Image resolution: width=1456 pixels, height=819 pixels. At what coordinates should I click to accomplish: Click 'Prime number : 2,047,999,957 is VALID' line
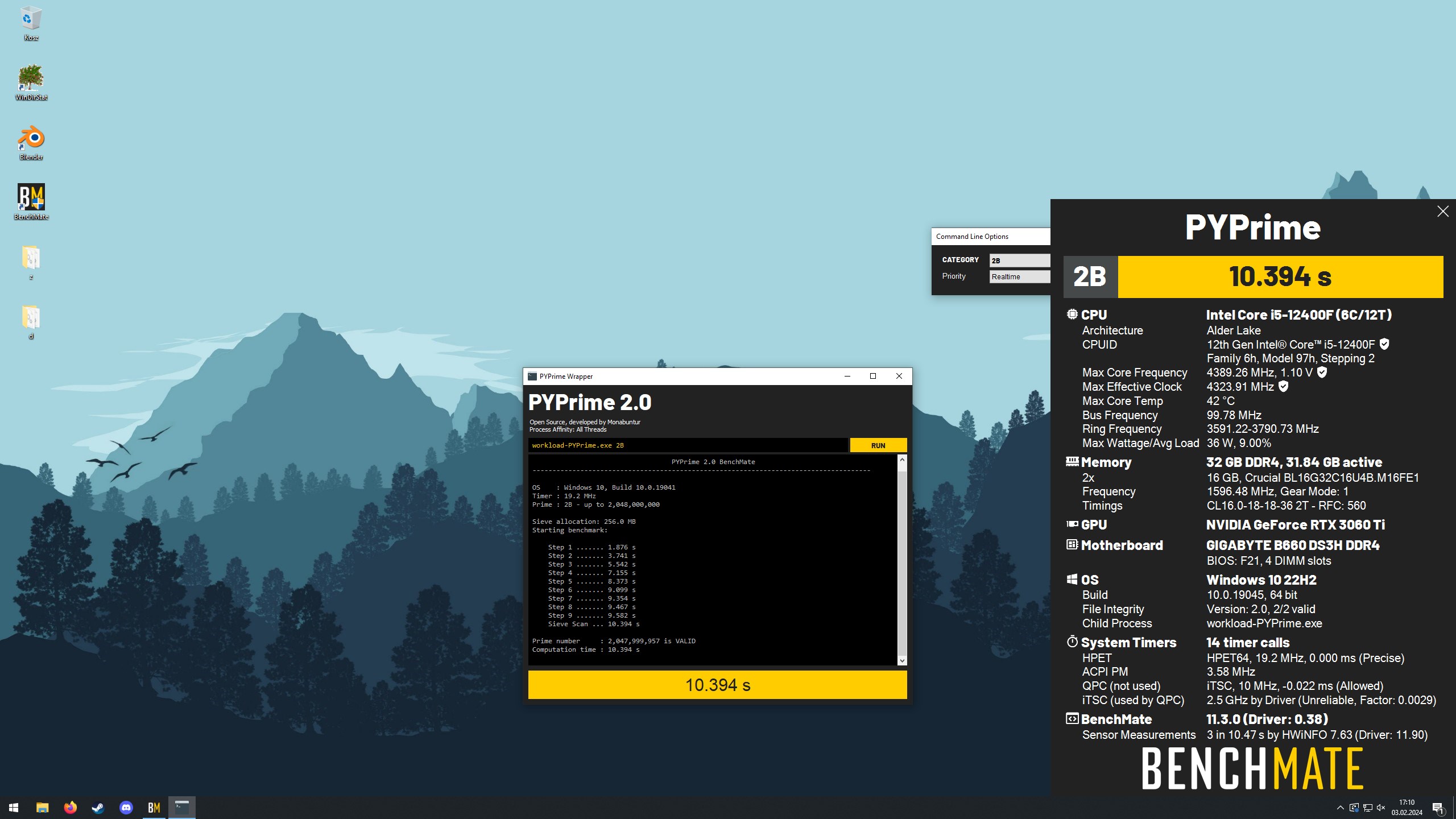point(614,641)
